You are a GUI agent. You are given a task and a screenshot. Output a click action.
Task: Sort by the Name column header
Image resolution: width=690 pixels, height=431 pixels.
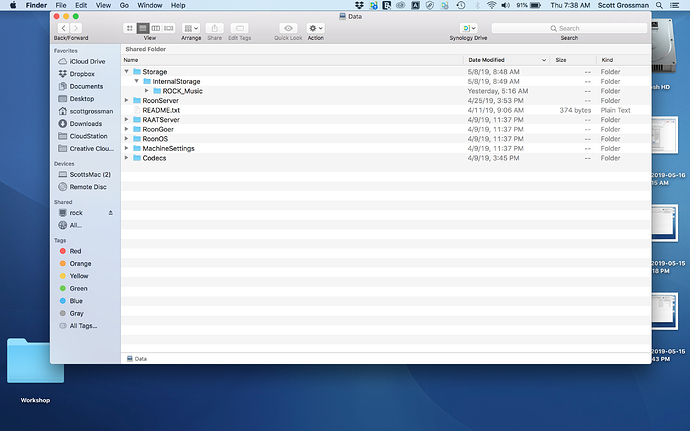click(x=292, y=60)
